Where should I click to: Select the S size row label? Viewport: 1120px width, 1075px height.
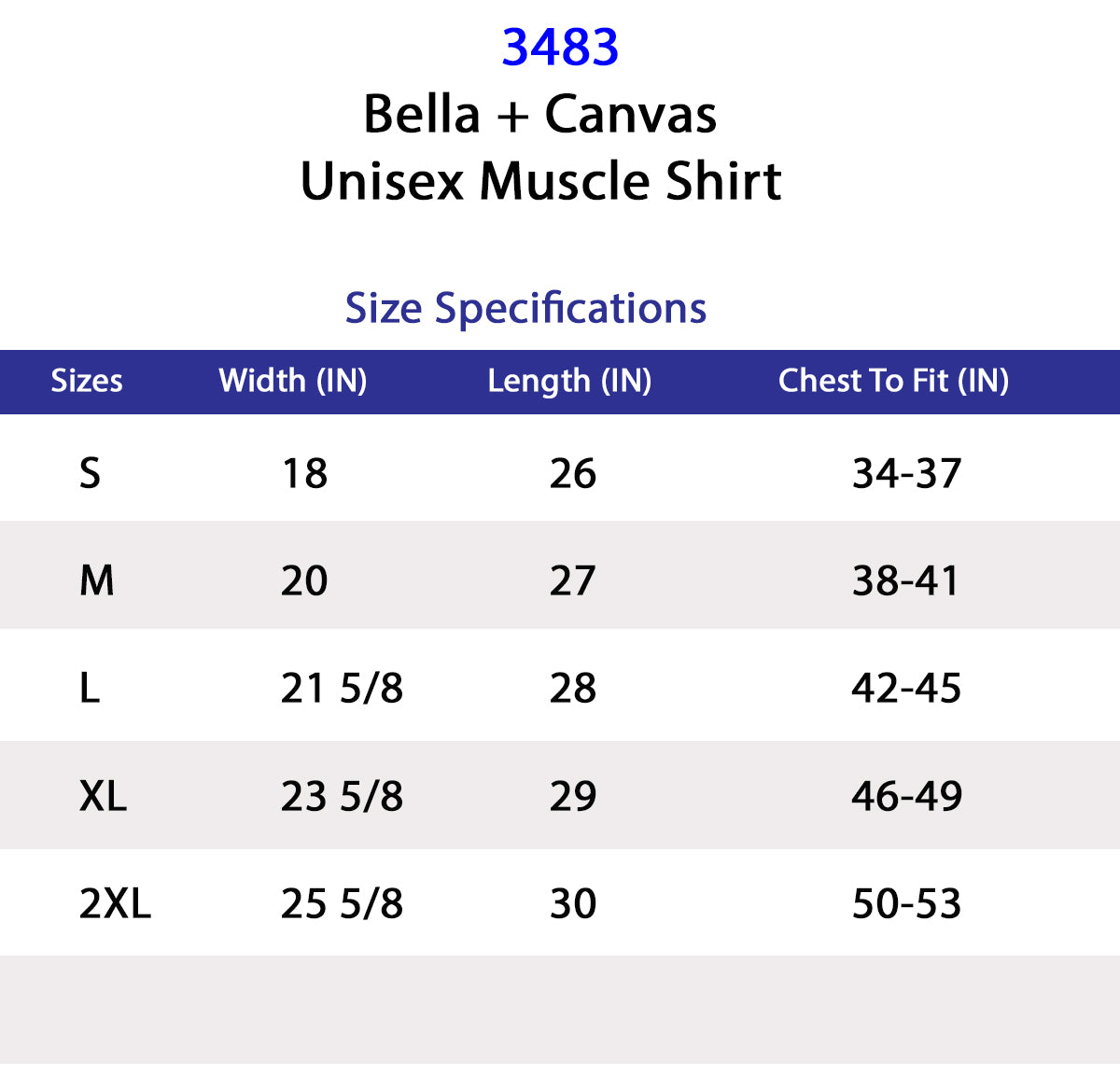pyautogui.click(x=90, y=473)
